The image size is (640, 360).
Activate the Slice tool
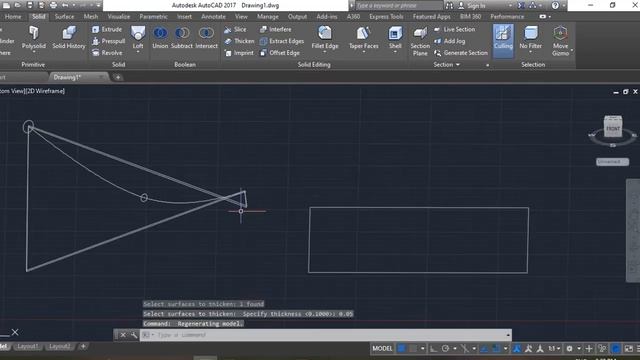(235, 29)
